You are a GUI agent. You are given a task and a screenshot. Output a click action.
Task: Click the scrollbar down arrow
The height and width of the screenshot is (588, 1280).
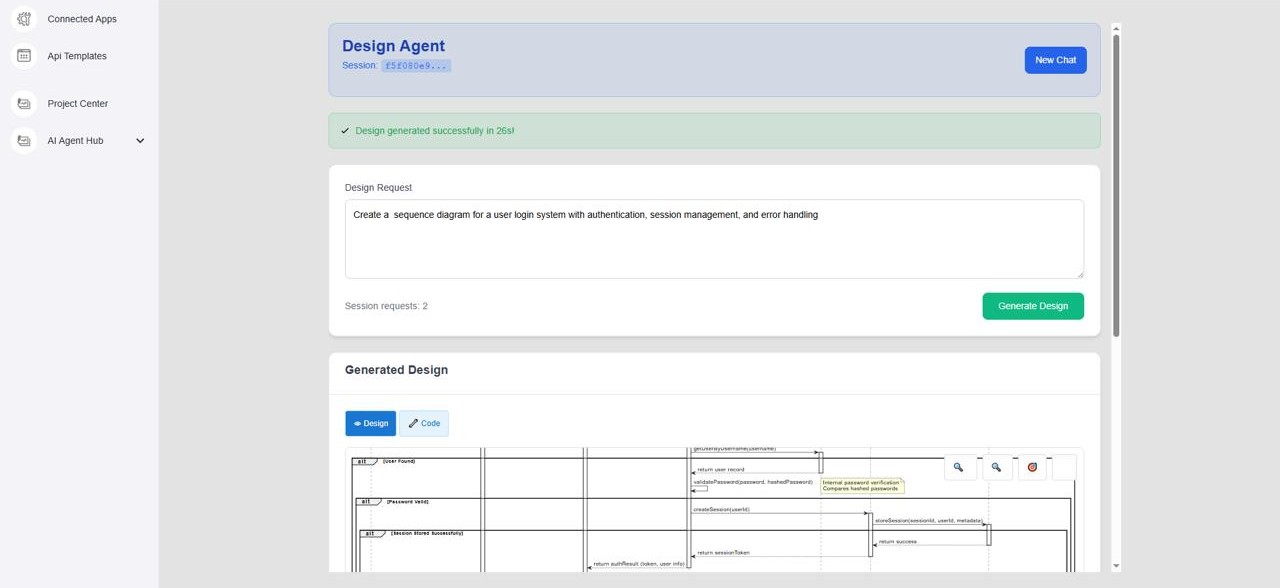1116,566
